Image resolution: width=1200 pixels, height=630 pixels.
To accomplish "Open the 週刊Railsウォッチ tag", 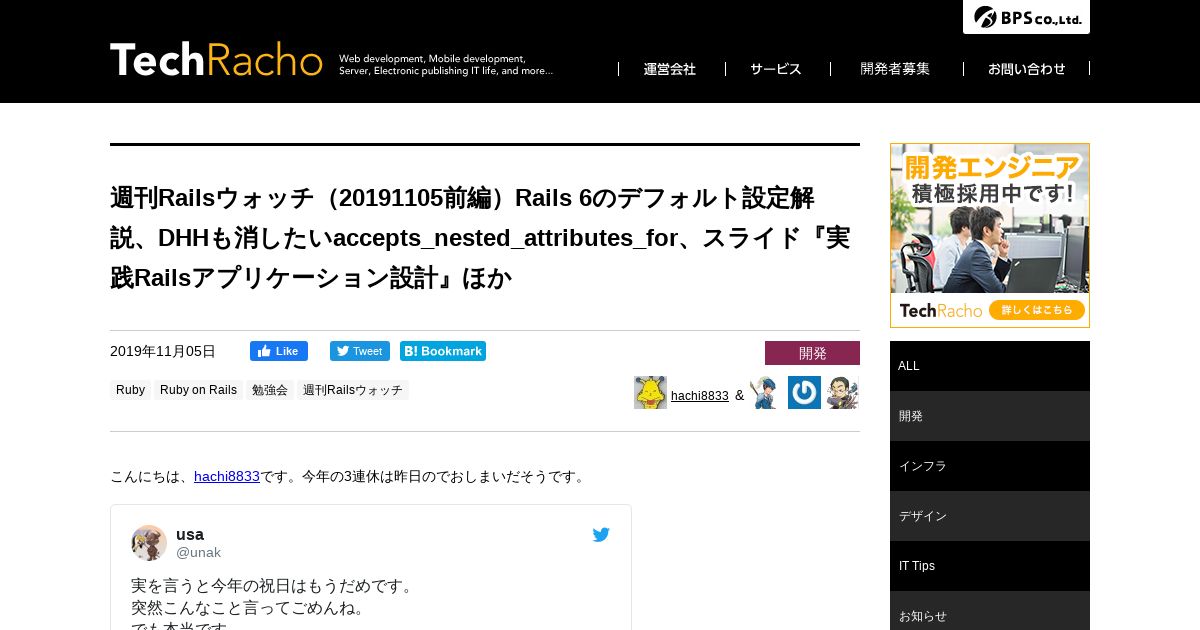I will 353,390.
